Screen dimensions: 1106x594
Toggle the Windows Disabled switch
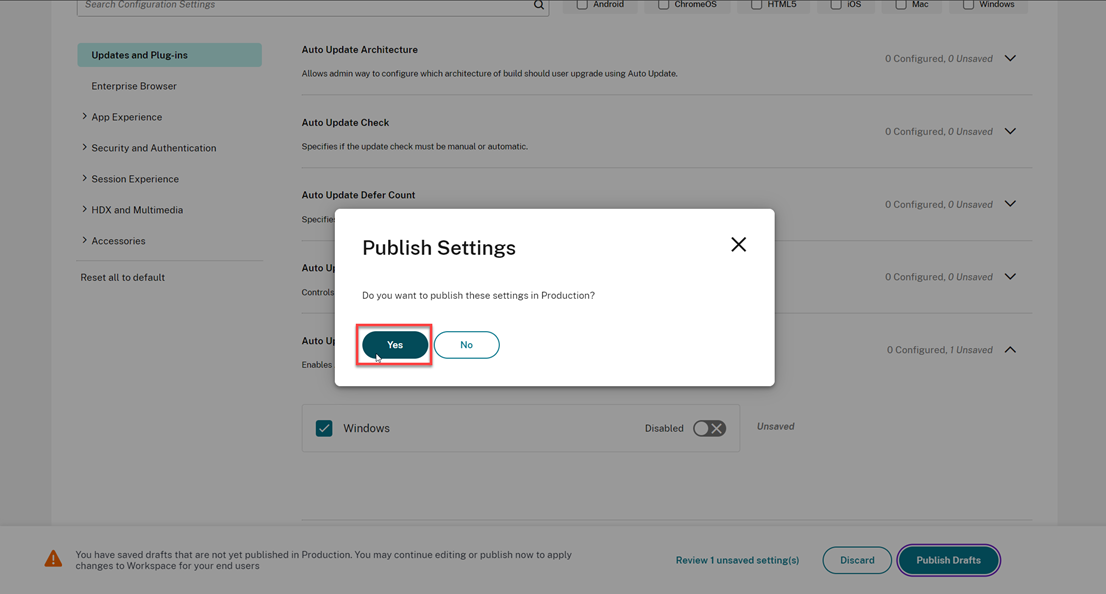[709, 428]
